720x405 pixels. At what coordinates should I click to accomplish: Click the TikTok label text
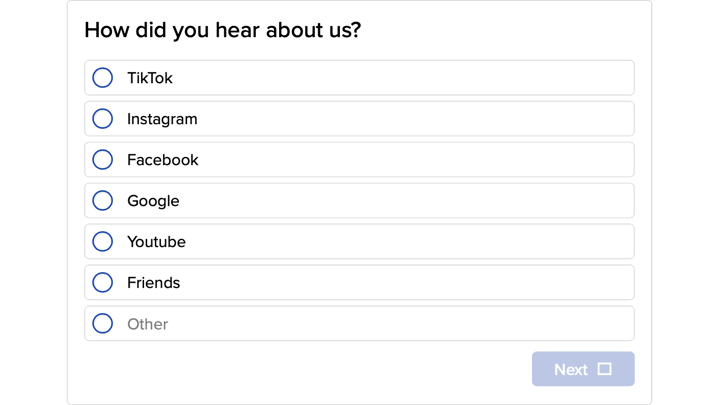150,78
